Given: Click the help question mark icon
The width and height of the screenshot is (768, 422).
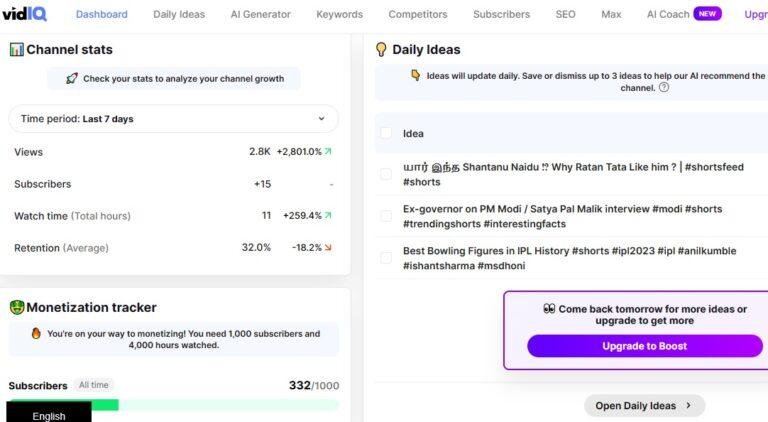Looking at the screenshot, I should coord(664,88).
